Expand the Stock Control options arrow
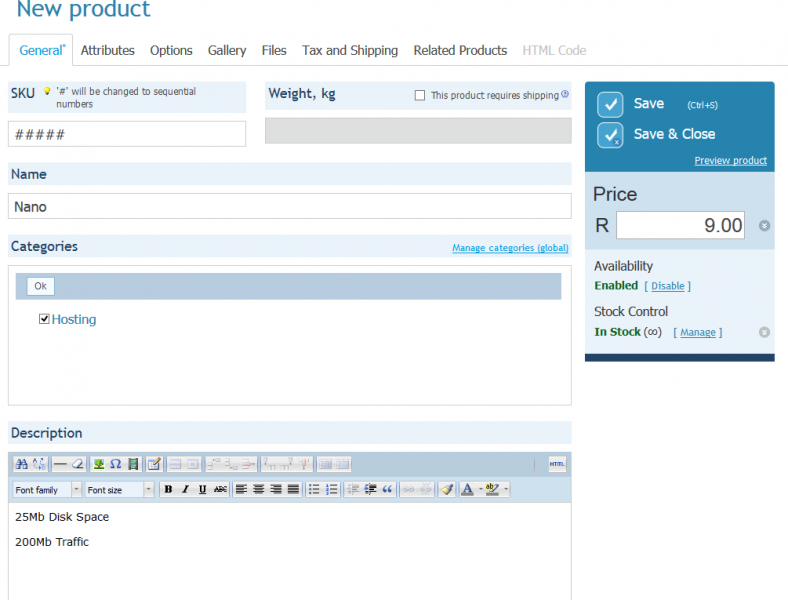The width and height of the screenshot is (788, 600). pos(764,332)
